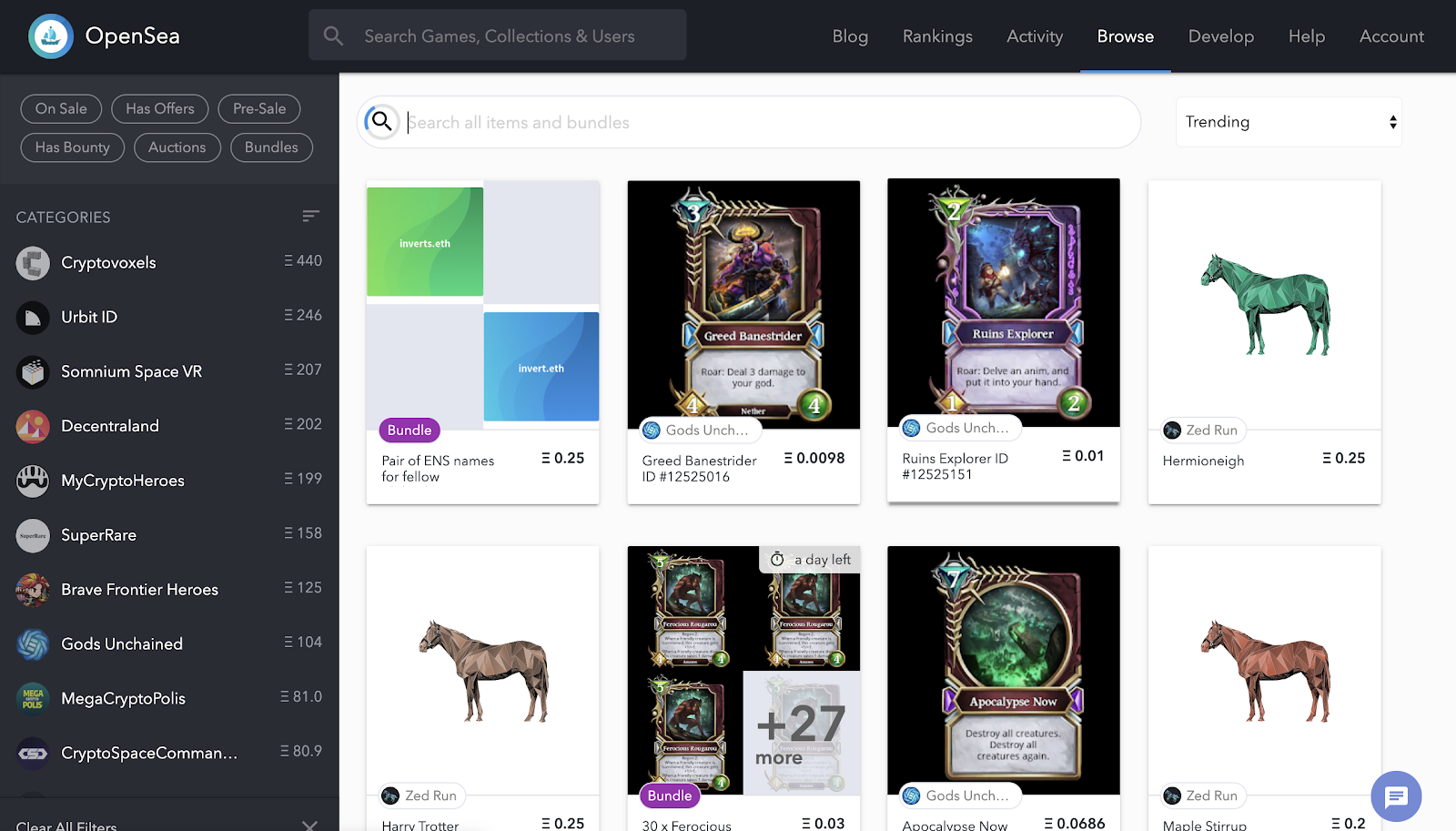1456x831 pixels.
Task: Open the chat support bubble icon
Action: (1396, 796)
